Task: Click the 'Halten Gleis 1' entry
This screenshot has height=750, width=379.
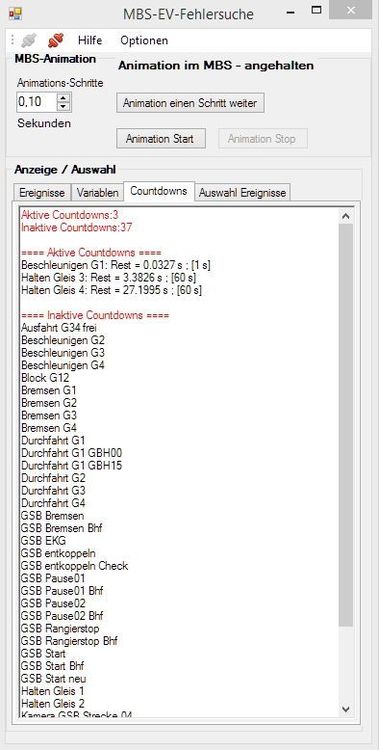Action: pos(53,691)
